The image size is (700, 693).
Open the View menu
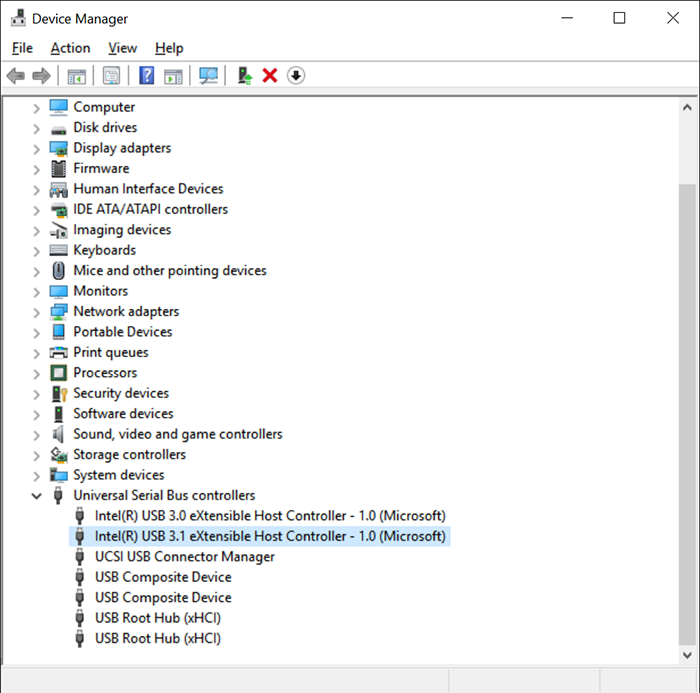[122, 48]
